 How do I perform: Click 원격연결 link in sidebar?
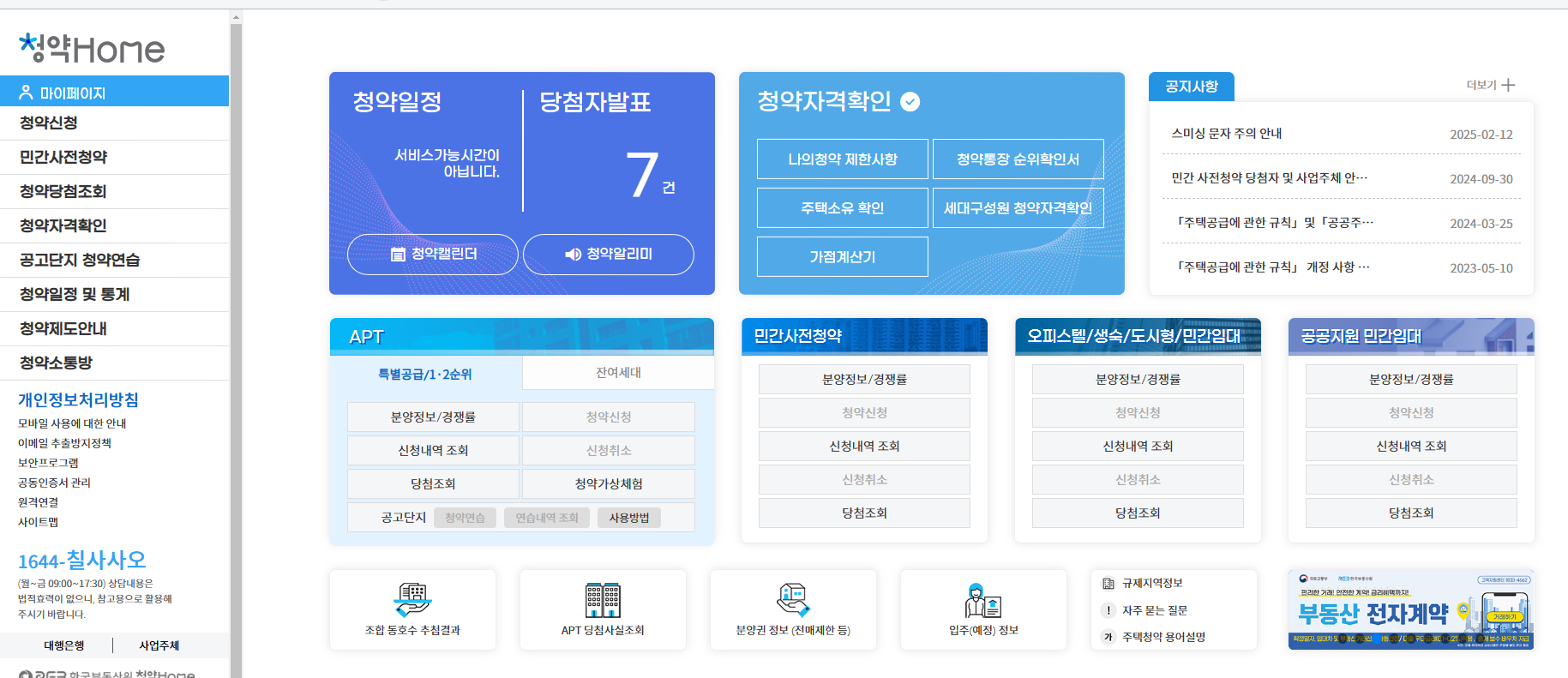point(39,502)
